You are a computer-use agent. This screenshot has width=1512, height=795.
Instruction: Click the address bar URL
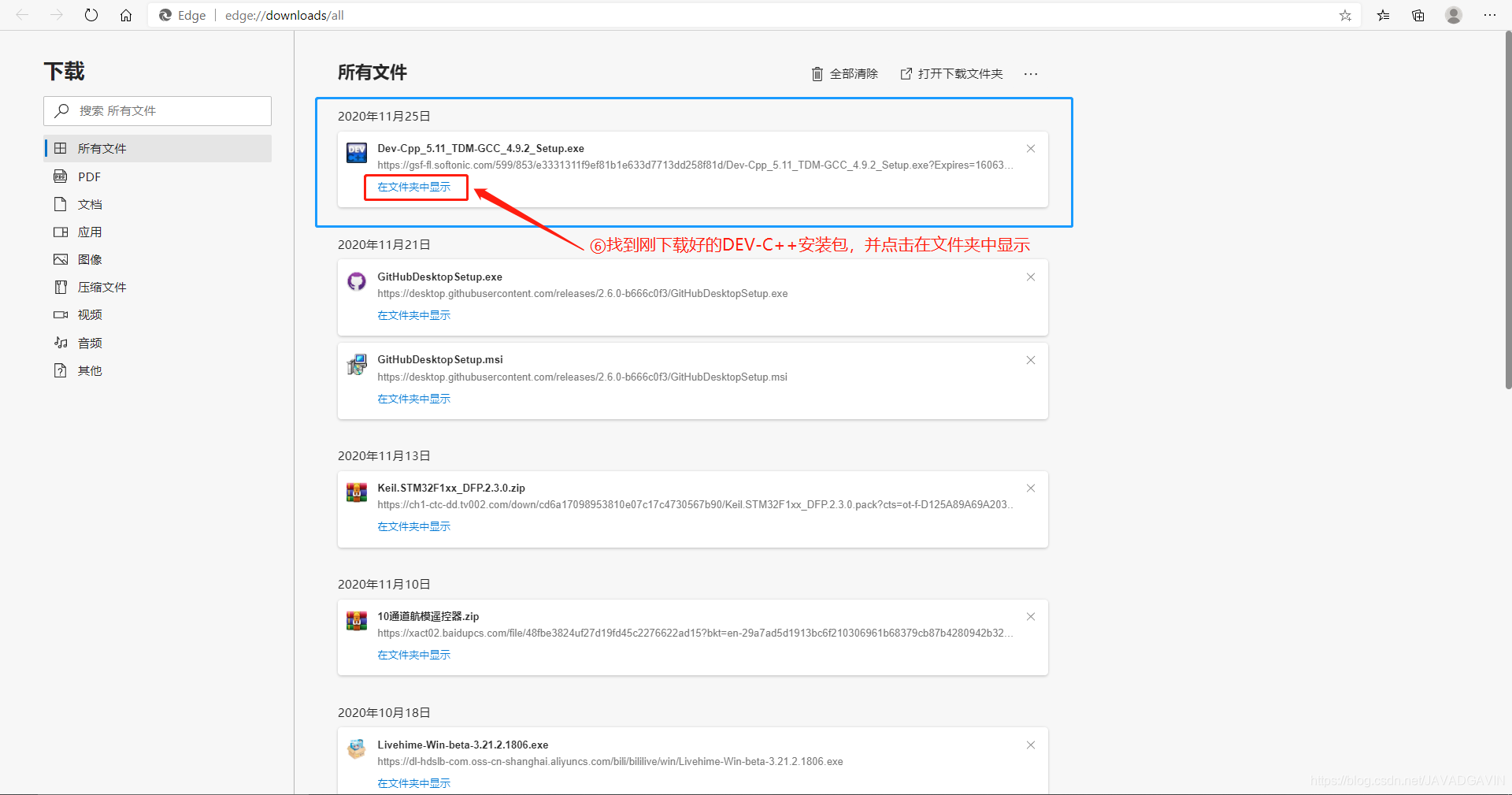[x=284, y=15]
